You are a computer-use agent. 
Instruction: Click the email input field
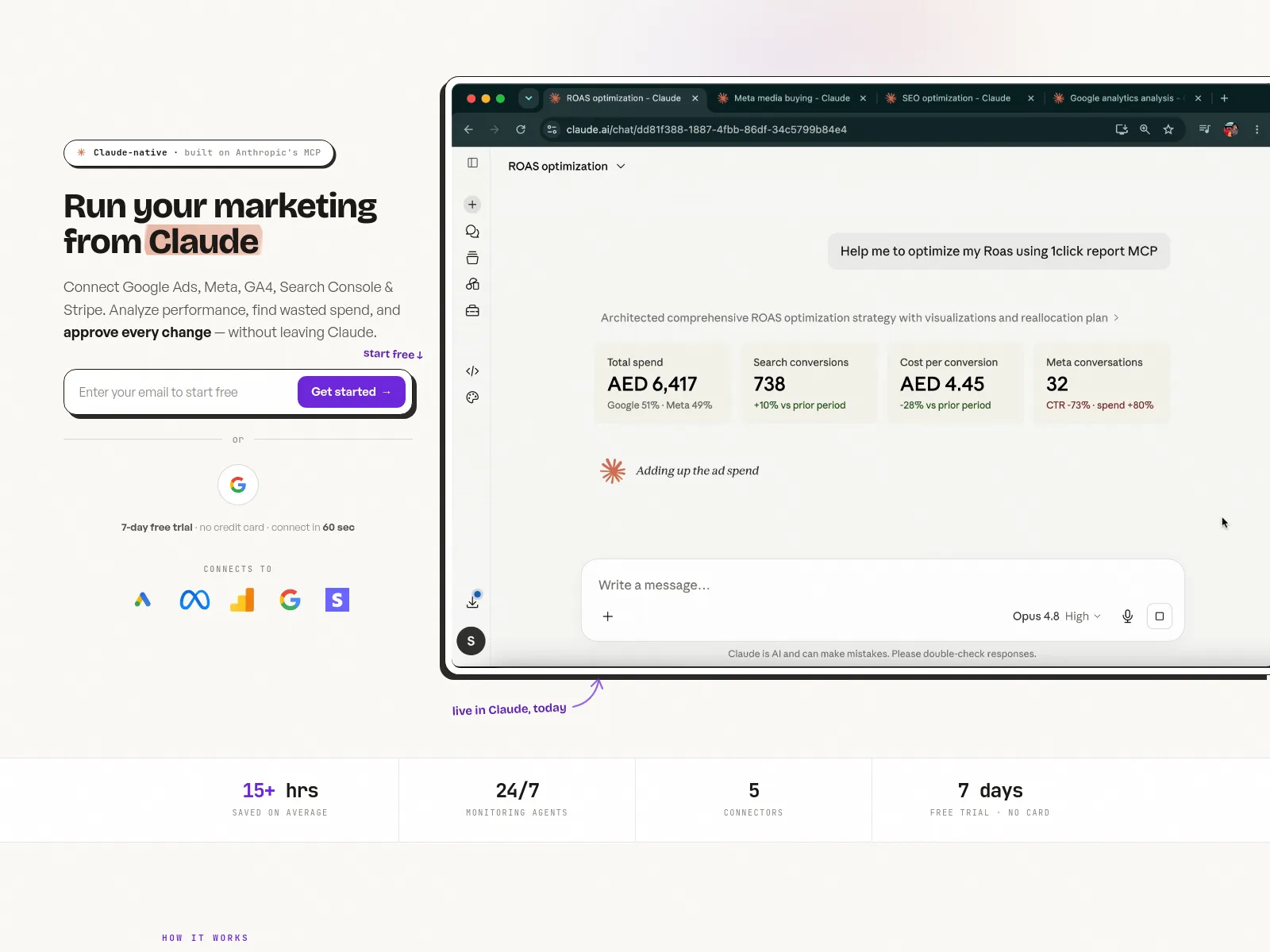pyautogui.click(x=183, y=392)
